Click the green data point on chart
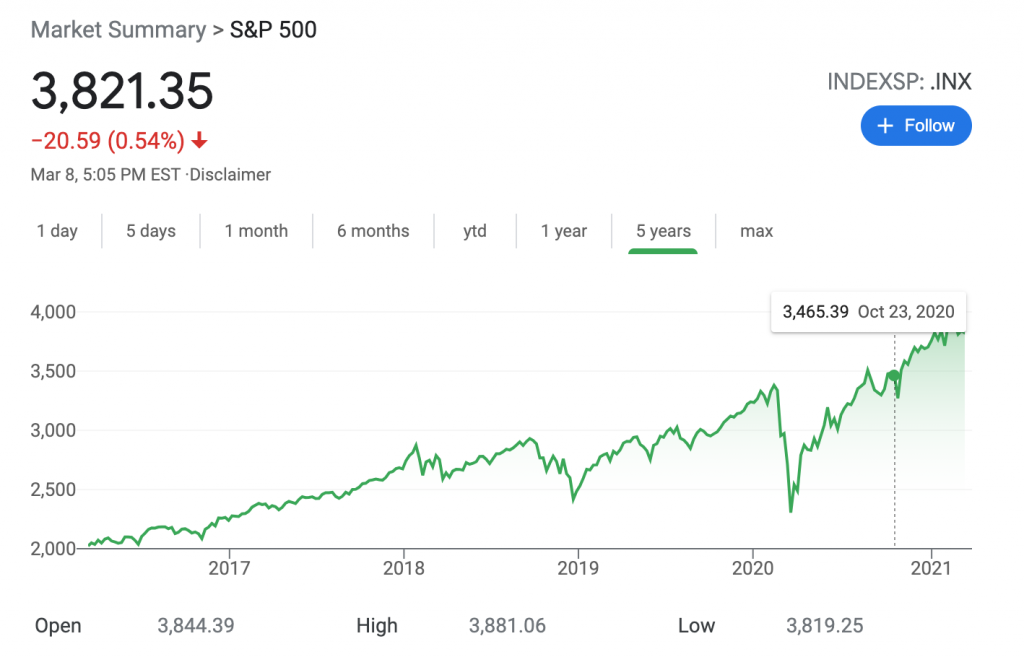Image resolution: width=1024 pixels, height=657 pixels. point(894,376)
